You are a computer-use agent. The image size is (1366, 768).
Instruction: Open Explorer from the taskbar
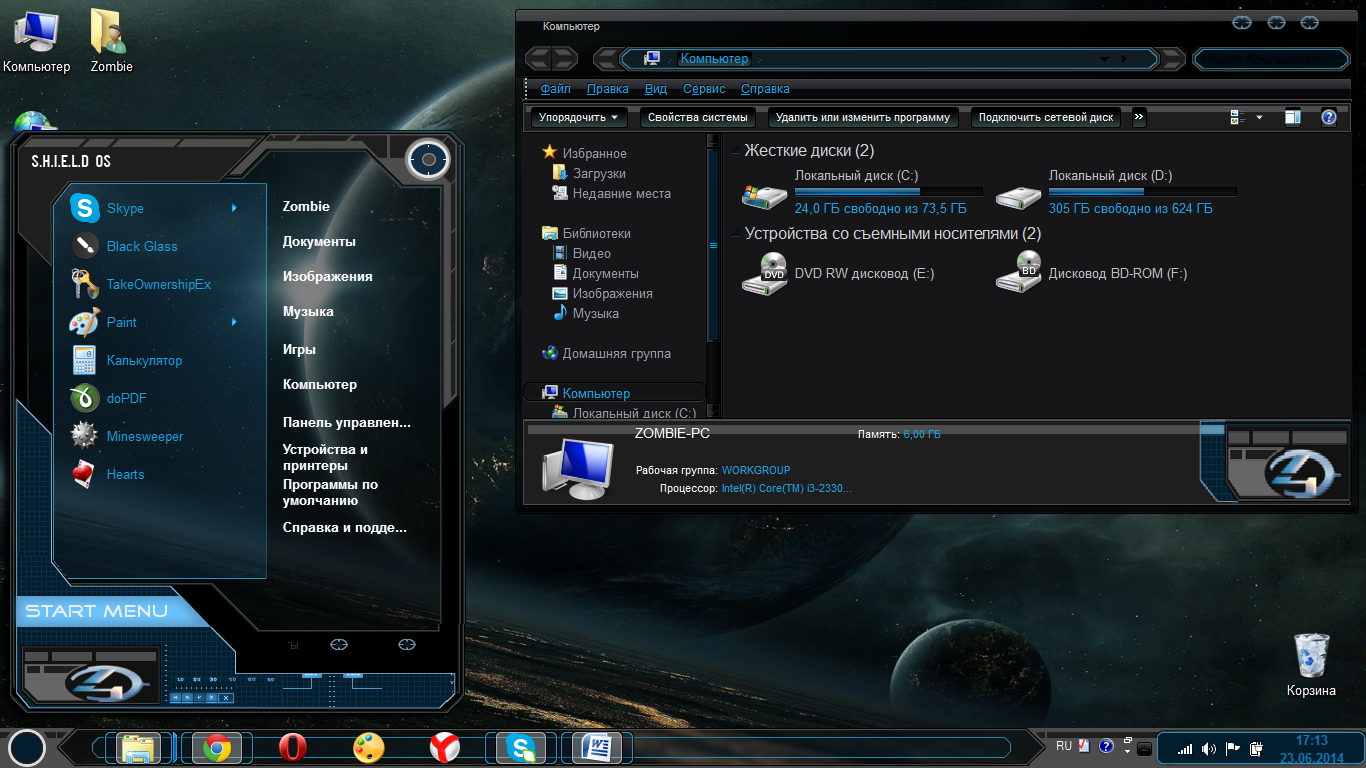pos(138,747)
